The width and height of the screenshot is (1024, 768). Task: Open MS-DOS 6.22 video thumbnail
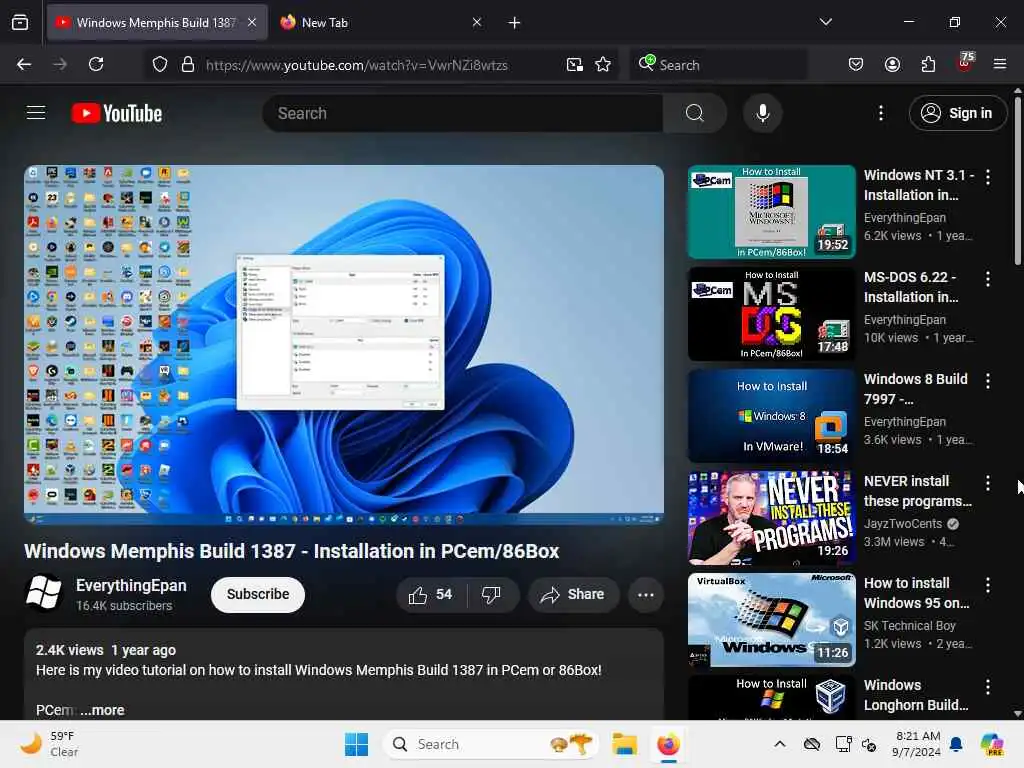771,314
